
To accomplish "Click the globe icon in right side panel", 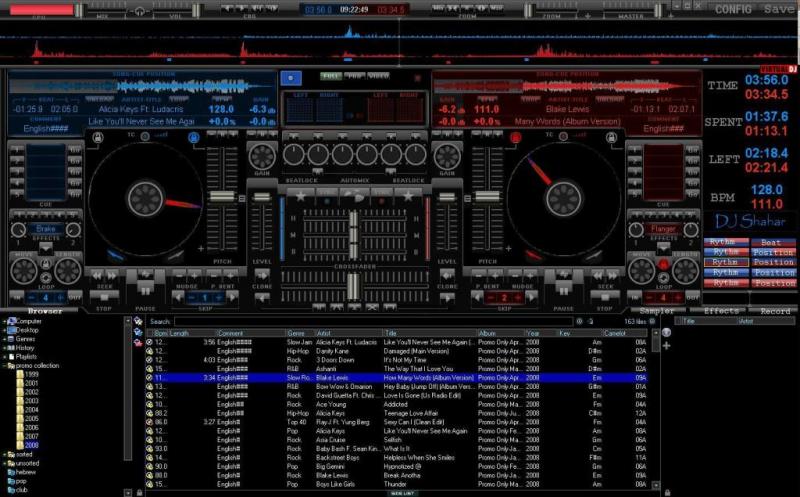I will click(x=666, y=333).
